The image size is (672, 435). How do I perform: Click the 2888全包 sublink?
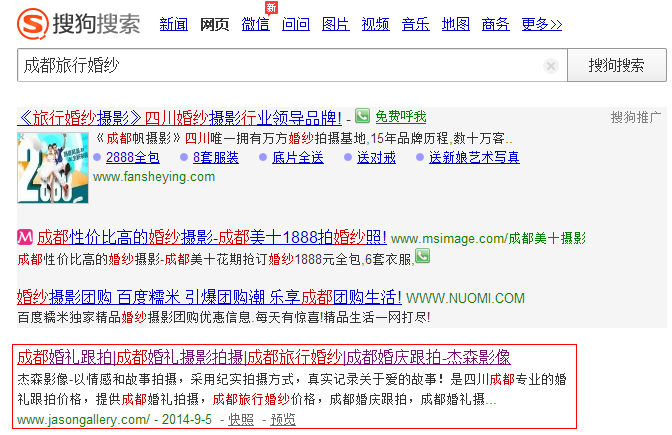[x=132, y=157]
